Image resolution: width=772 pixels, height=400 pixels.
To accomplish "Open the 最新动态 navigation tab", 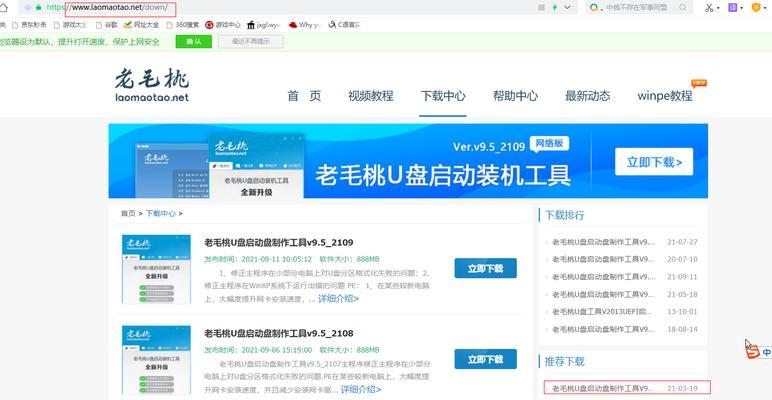I will tap(588, 96).
